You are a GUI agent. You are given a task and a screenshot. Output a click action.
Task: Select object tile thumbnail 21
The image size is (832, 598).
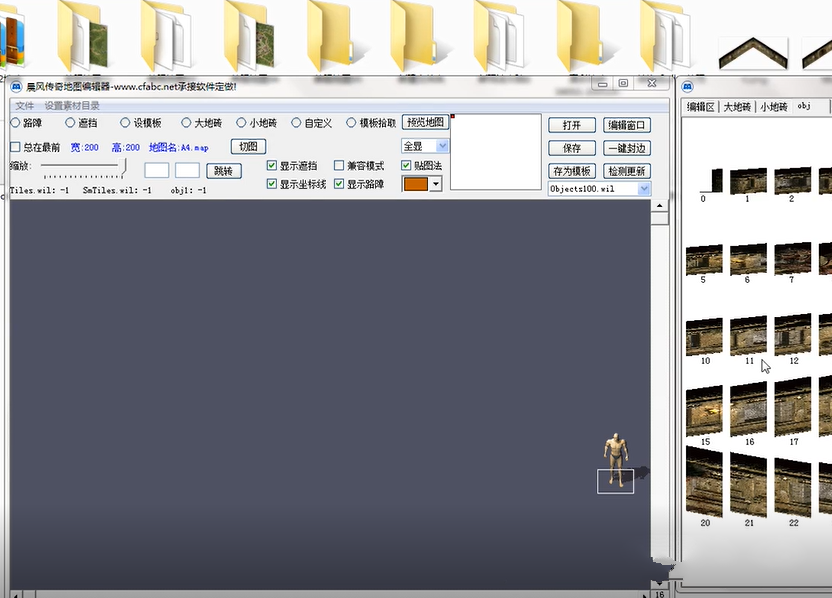tap(748, 484)
